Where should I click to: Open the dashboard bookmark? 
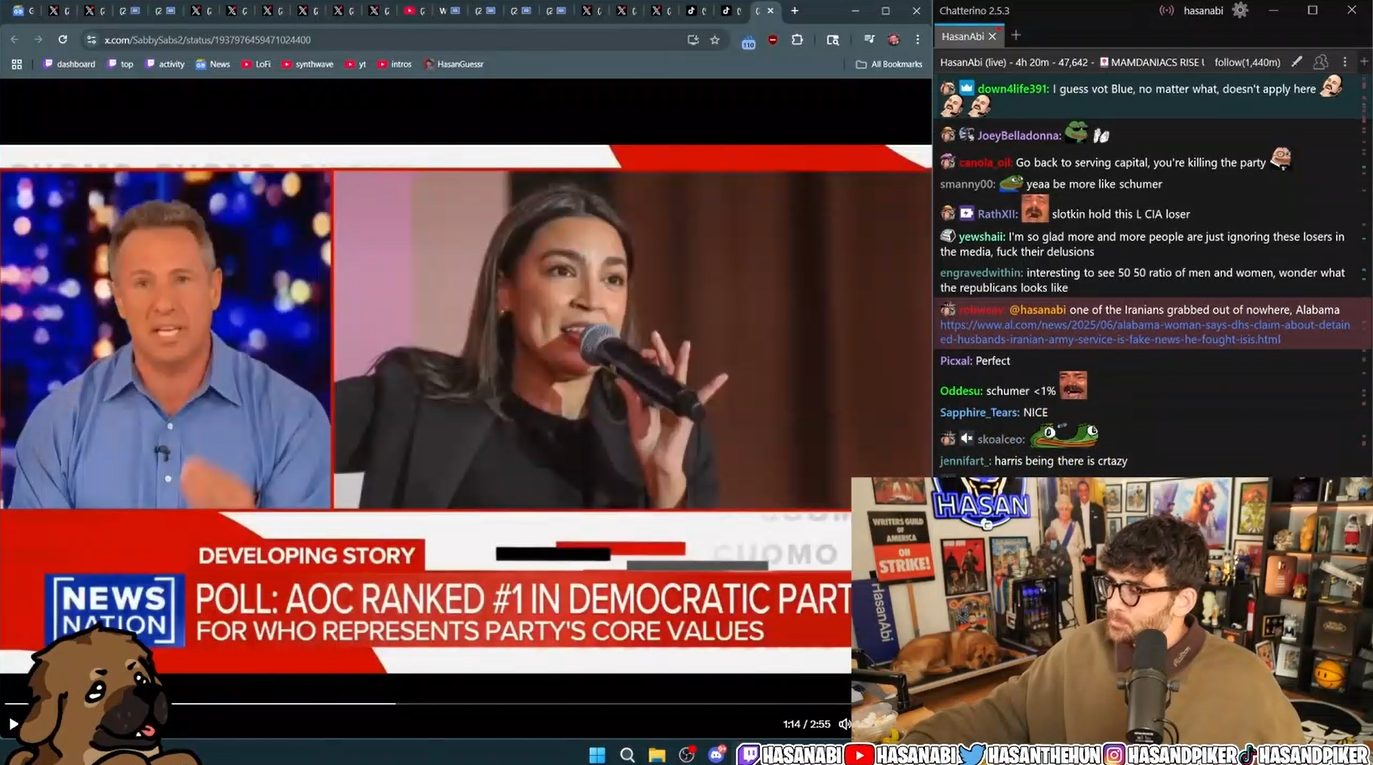[x=69, y=64]
